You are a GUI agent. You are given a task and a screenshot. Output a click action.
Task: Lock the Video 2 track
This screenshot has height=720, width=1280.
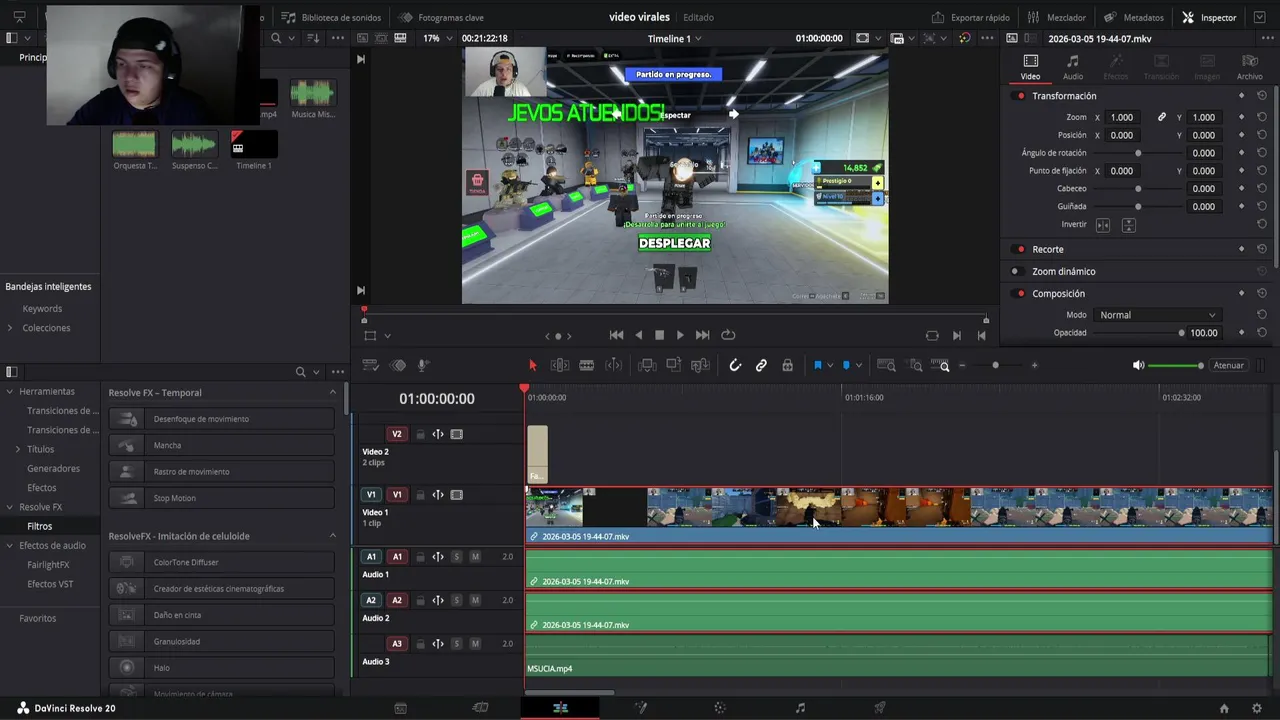(420, 434)
